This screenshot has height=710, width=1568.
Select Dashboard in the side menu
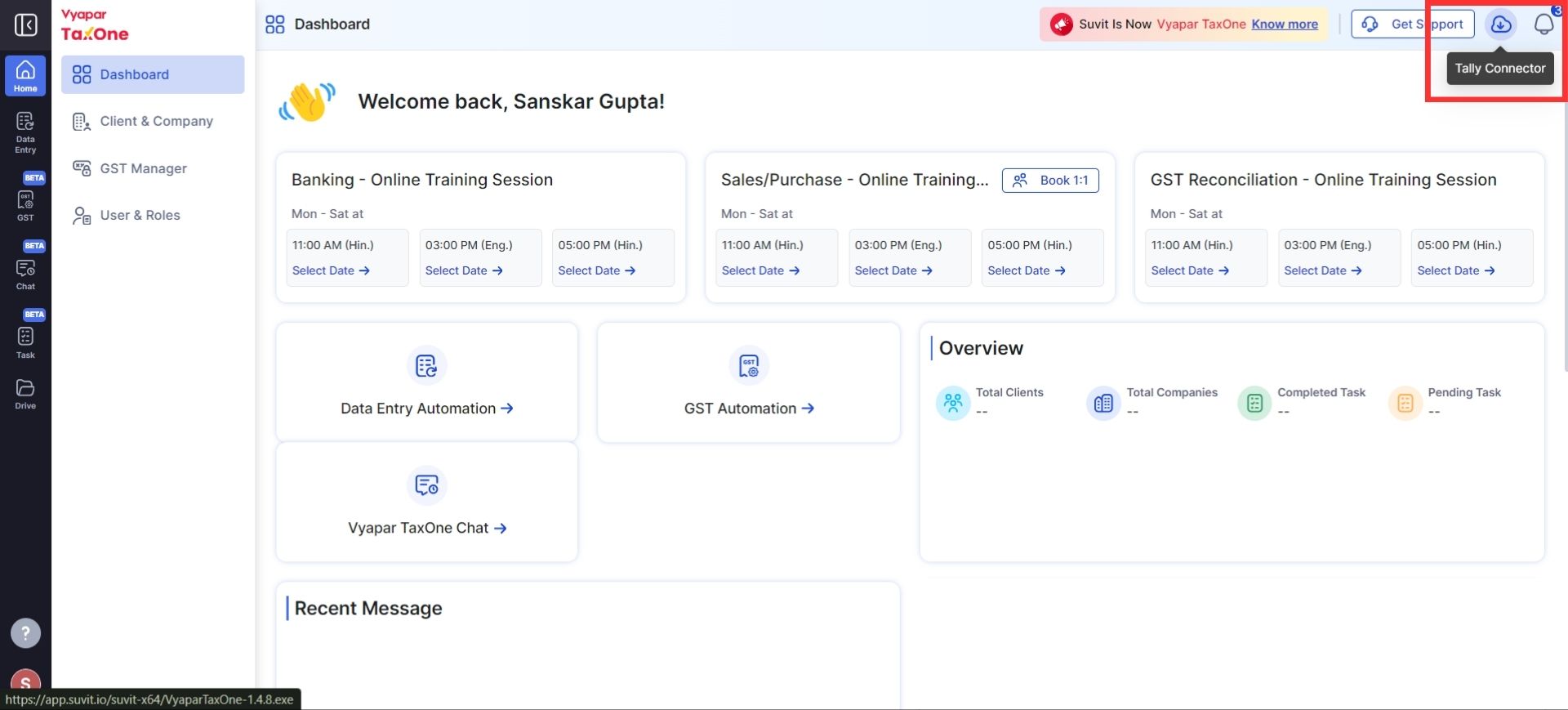coord(153,74)
